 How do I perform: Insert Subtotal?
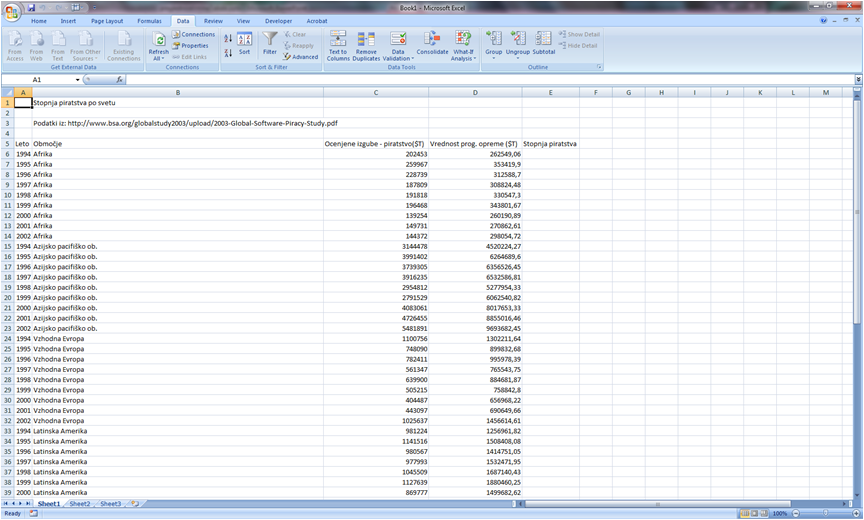point(543,44)
